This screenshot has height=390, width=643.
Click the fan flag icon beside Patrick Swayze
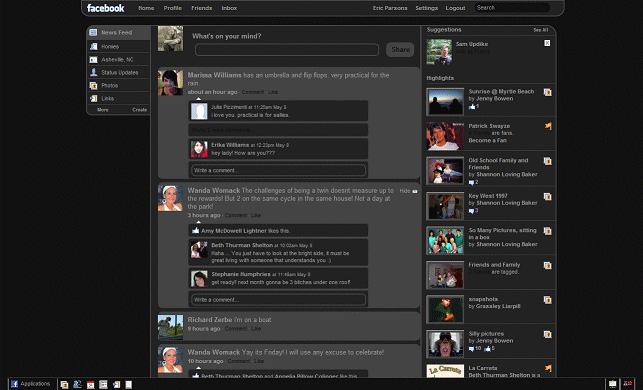pos(548,126)
